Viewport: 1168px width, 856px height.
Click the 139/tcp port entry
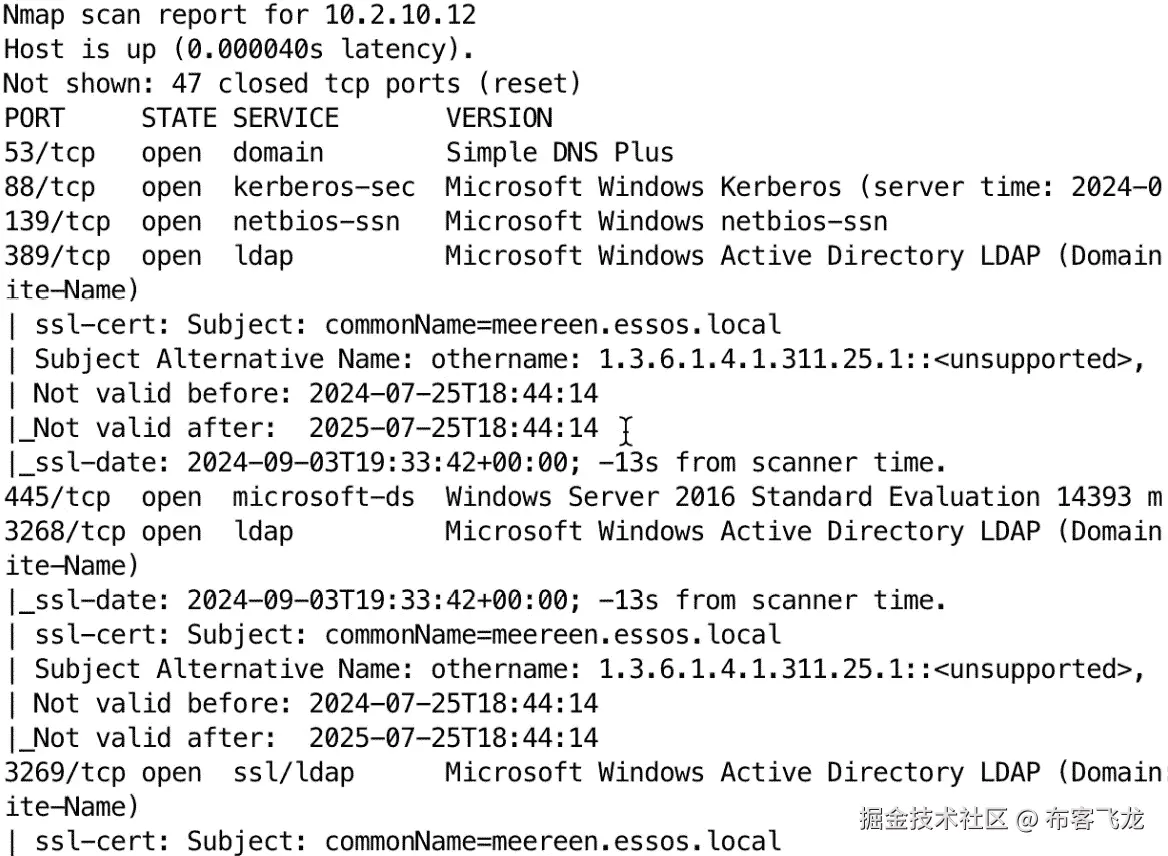point(57,221)
